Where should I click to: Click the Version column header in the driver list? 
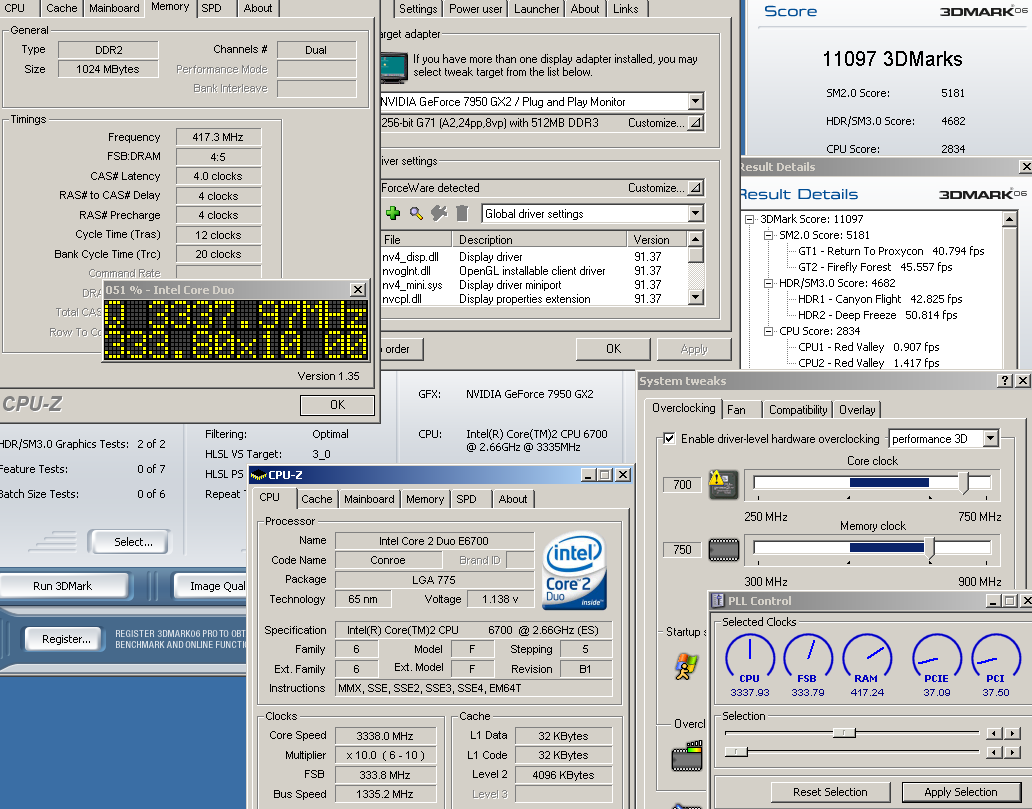pyautogui.click(x=656, y=240)
